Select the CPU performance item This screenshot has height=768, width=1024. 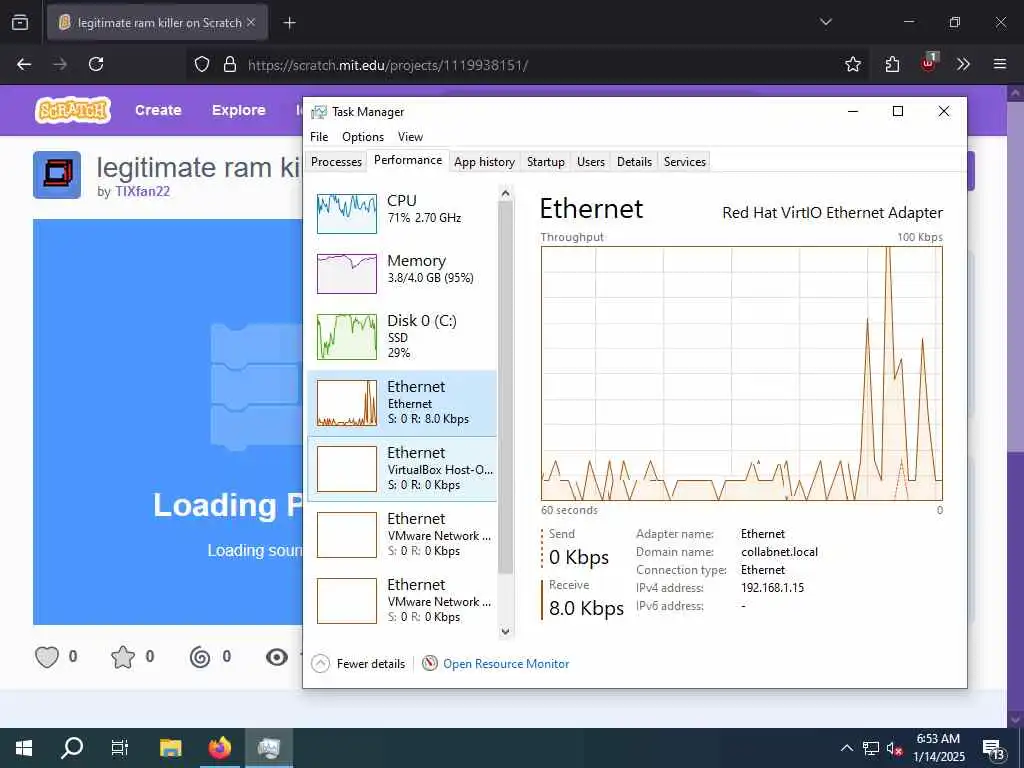(x=402, y=212)
